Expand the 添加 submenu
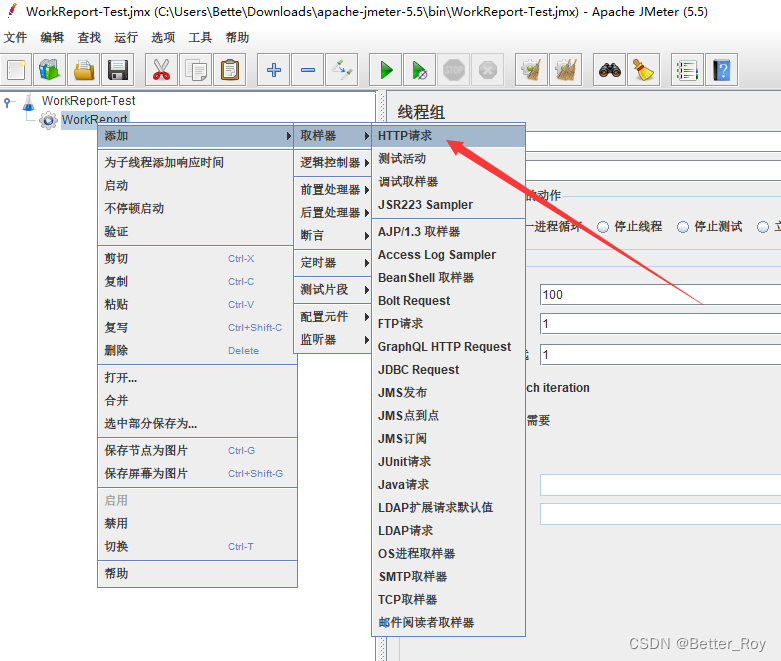 coord(195,135)
